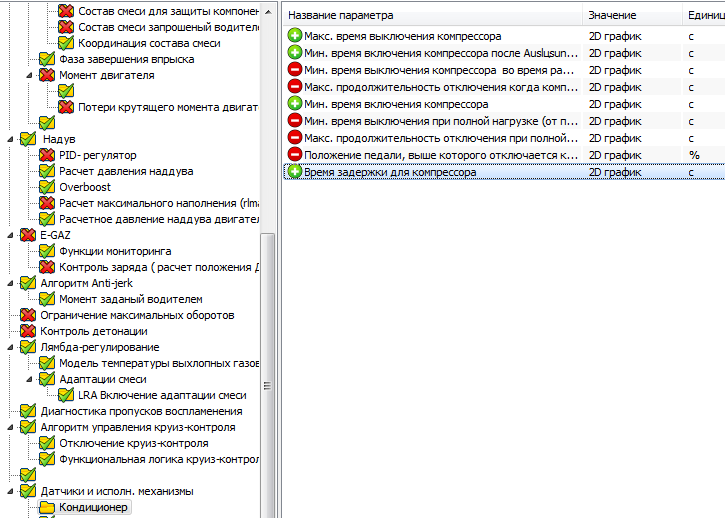Click the red-cross icon beside E-GAZ

(x=28, y=235)
